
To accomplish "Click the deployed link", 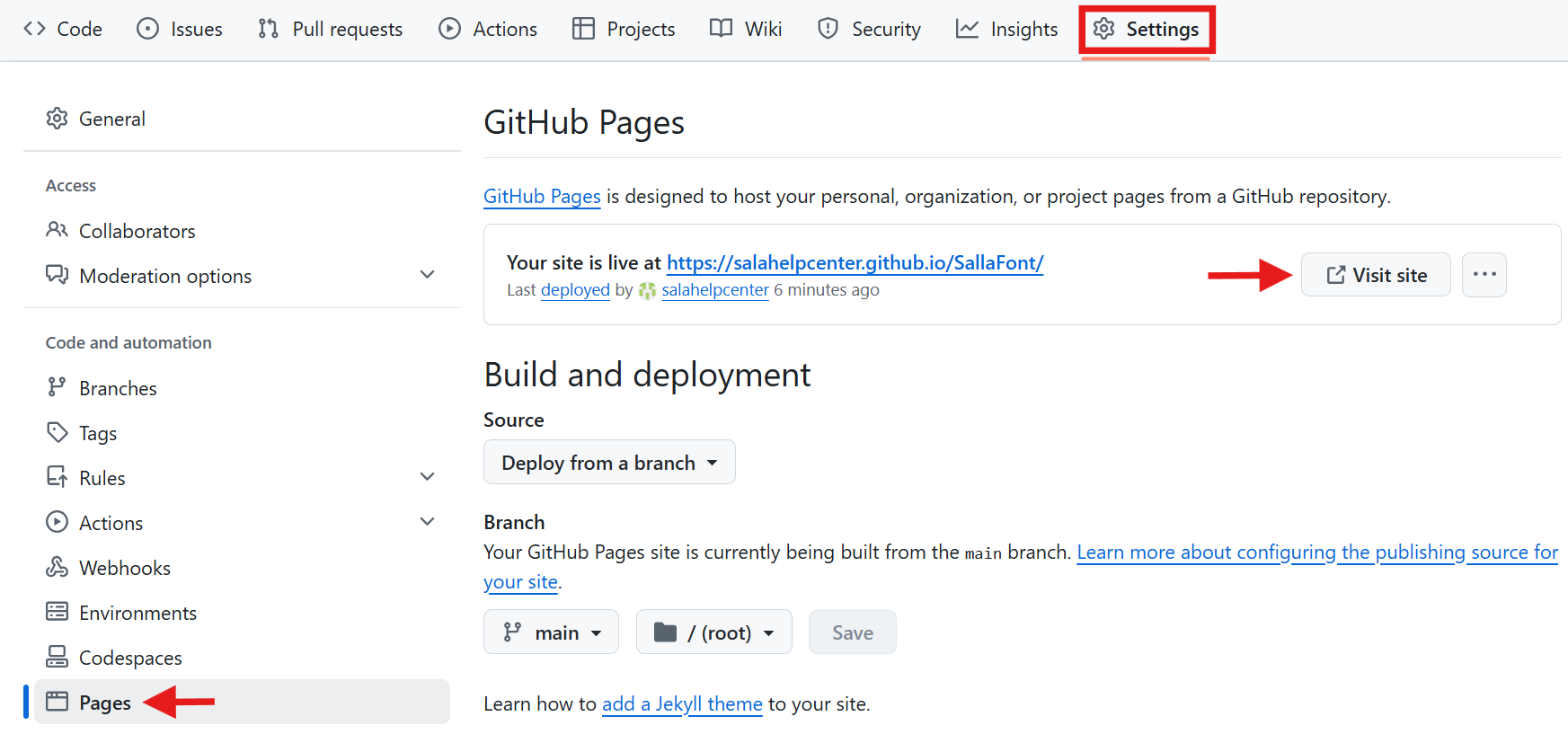I will (x=575, y=290).
